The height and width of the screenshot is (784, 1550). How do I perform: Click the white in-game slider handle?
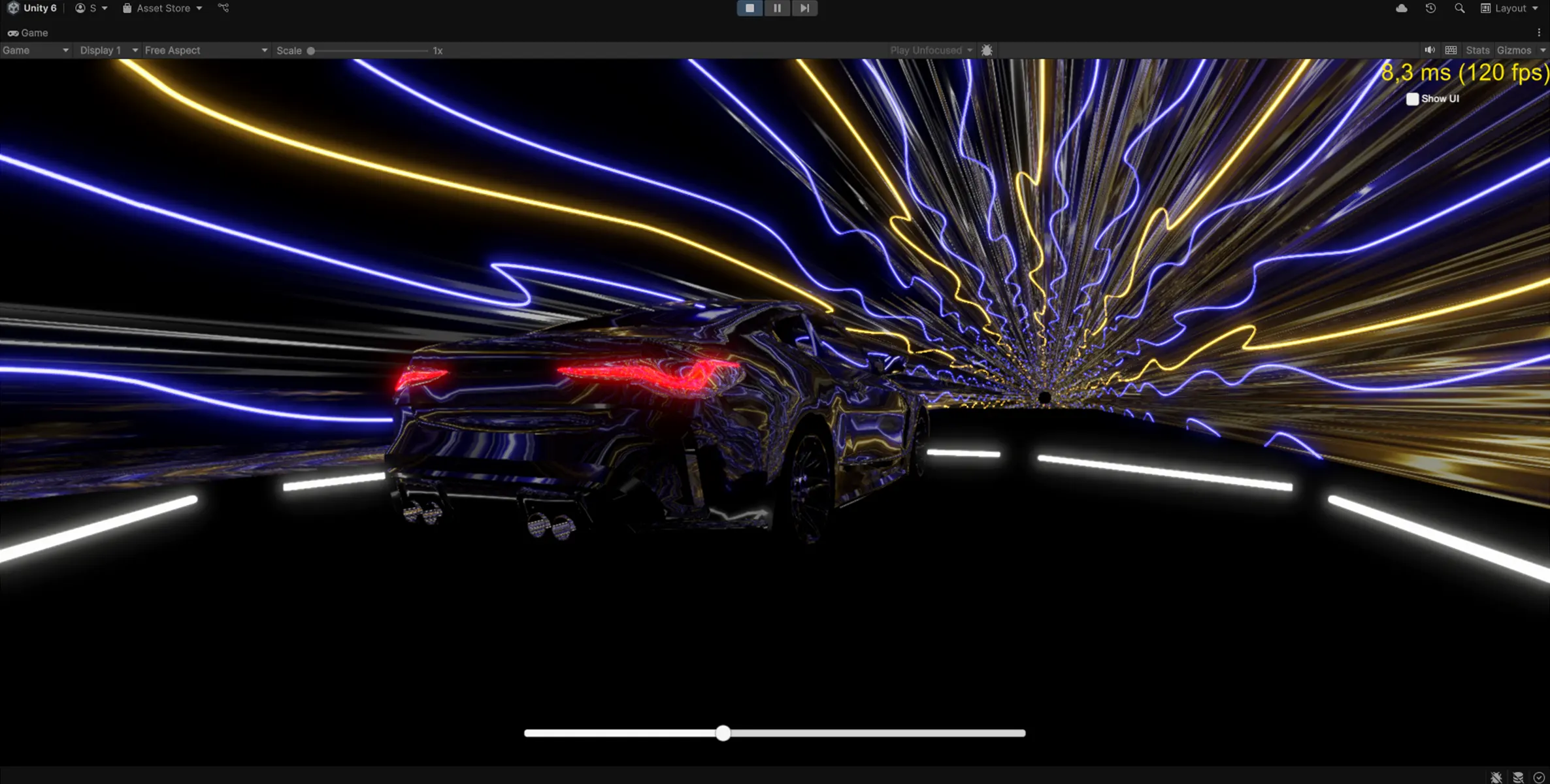click(723, 733)
